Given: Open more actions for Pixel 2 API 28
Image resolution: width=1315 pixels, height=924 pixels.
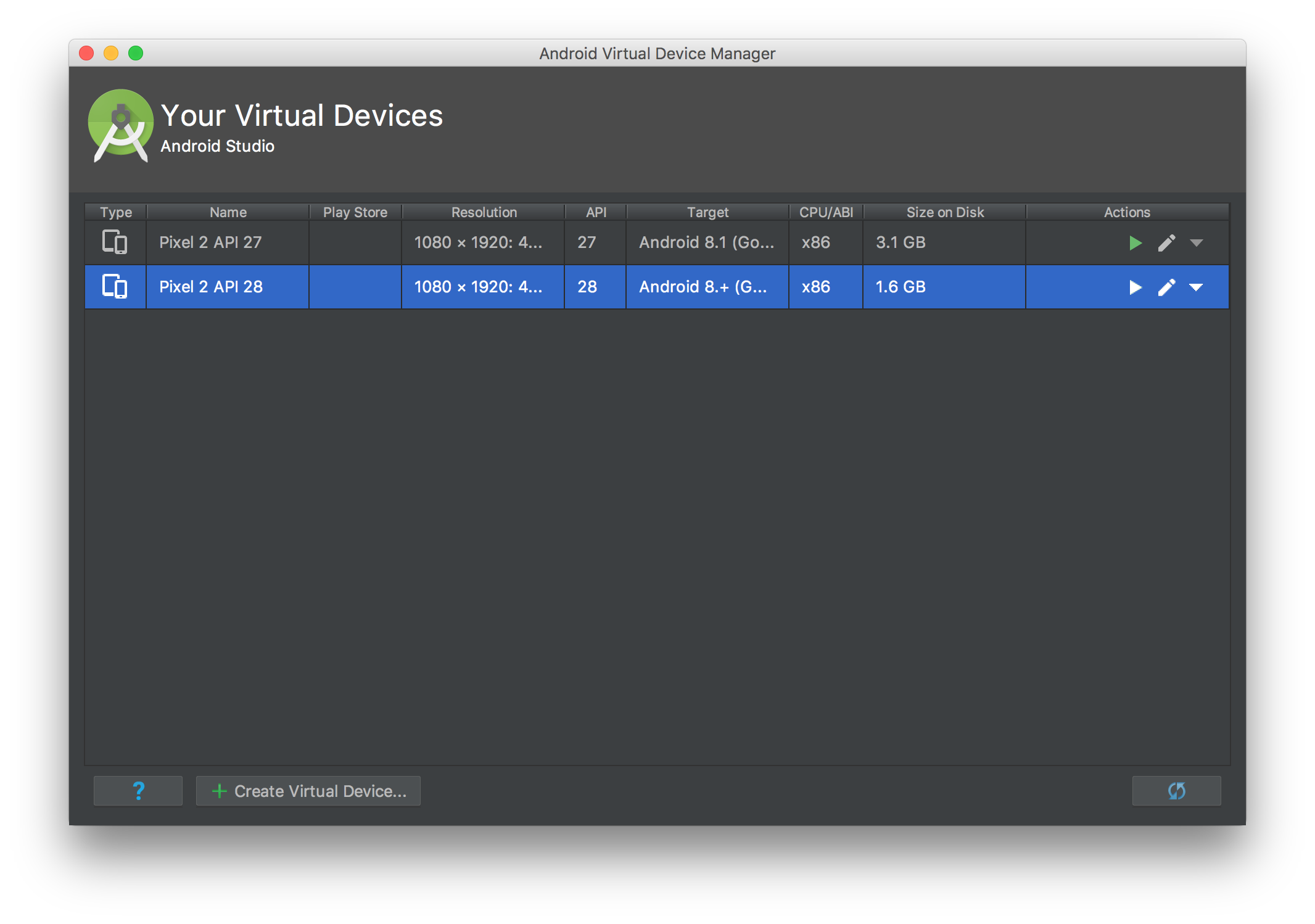Looking at the screenshot, I should click(x=1197, y=287).
